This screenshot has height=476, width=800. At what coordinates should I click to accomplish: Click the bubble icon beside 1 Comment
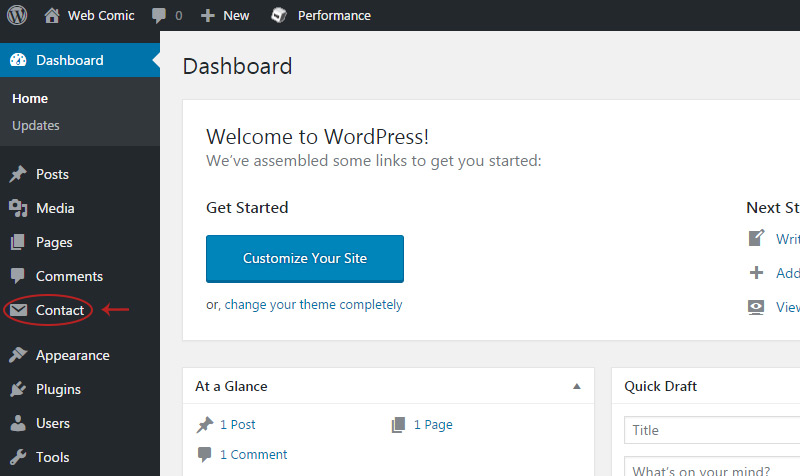tap(205, 454)
